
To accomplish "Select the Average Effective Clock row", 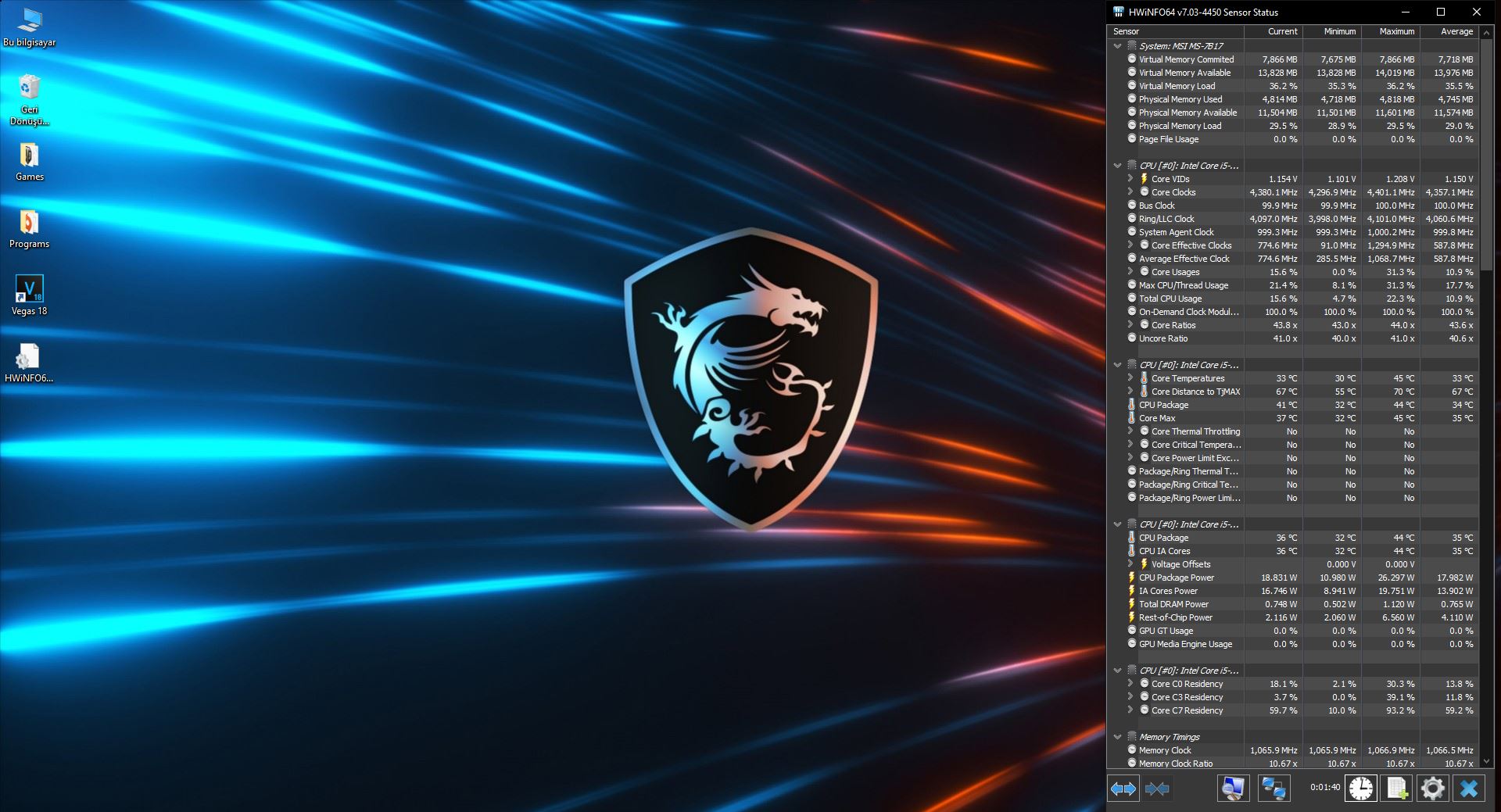I will point(1293,259).
